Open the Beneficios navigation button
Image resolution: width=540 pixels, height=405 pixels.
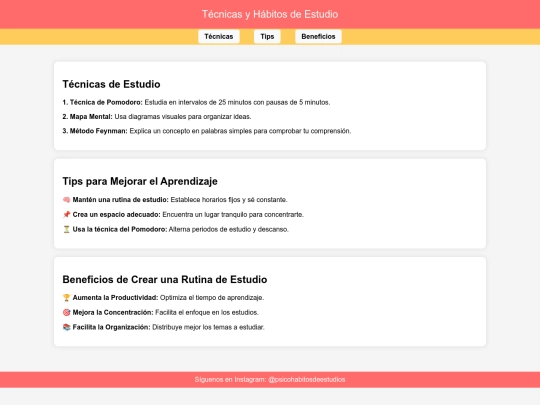tap(318, 37)
